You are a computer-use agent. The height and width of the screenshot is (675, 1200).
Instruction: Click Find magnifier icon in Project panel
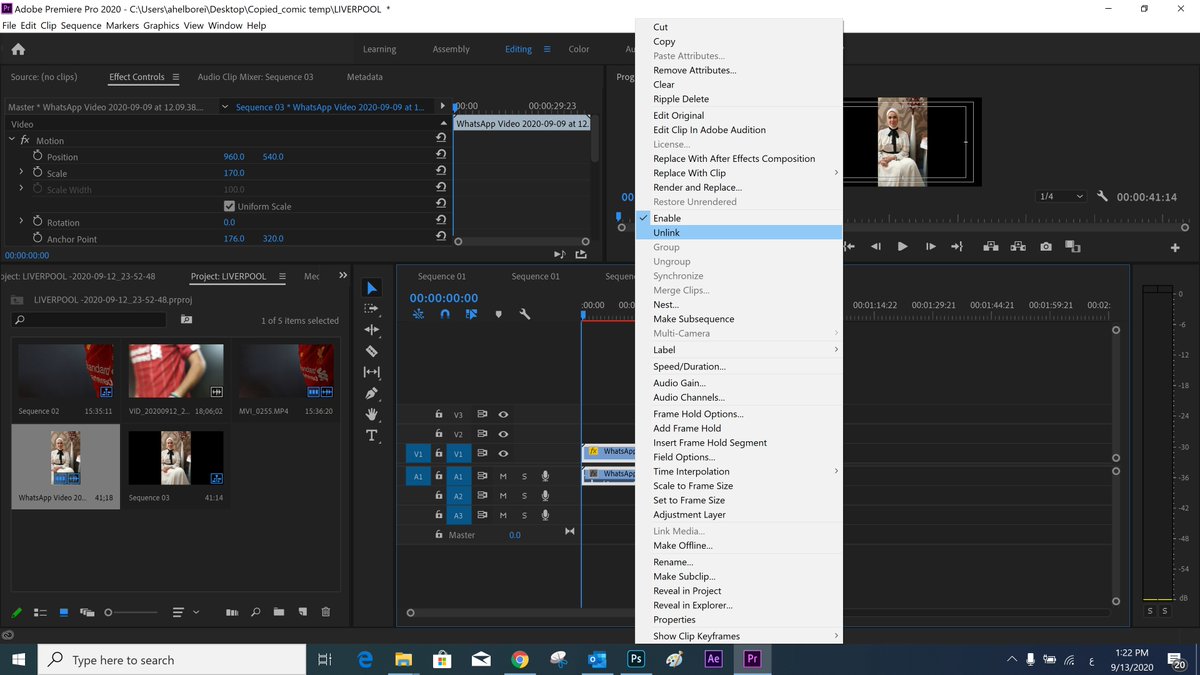click(256, 612)
